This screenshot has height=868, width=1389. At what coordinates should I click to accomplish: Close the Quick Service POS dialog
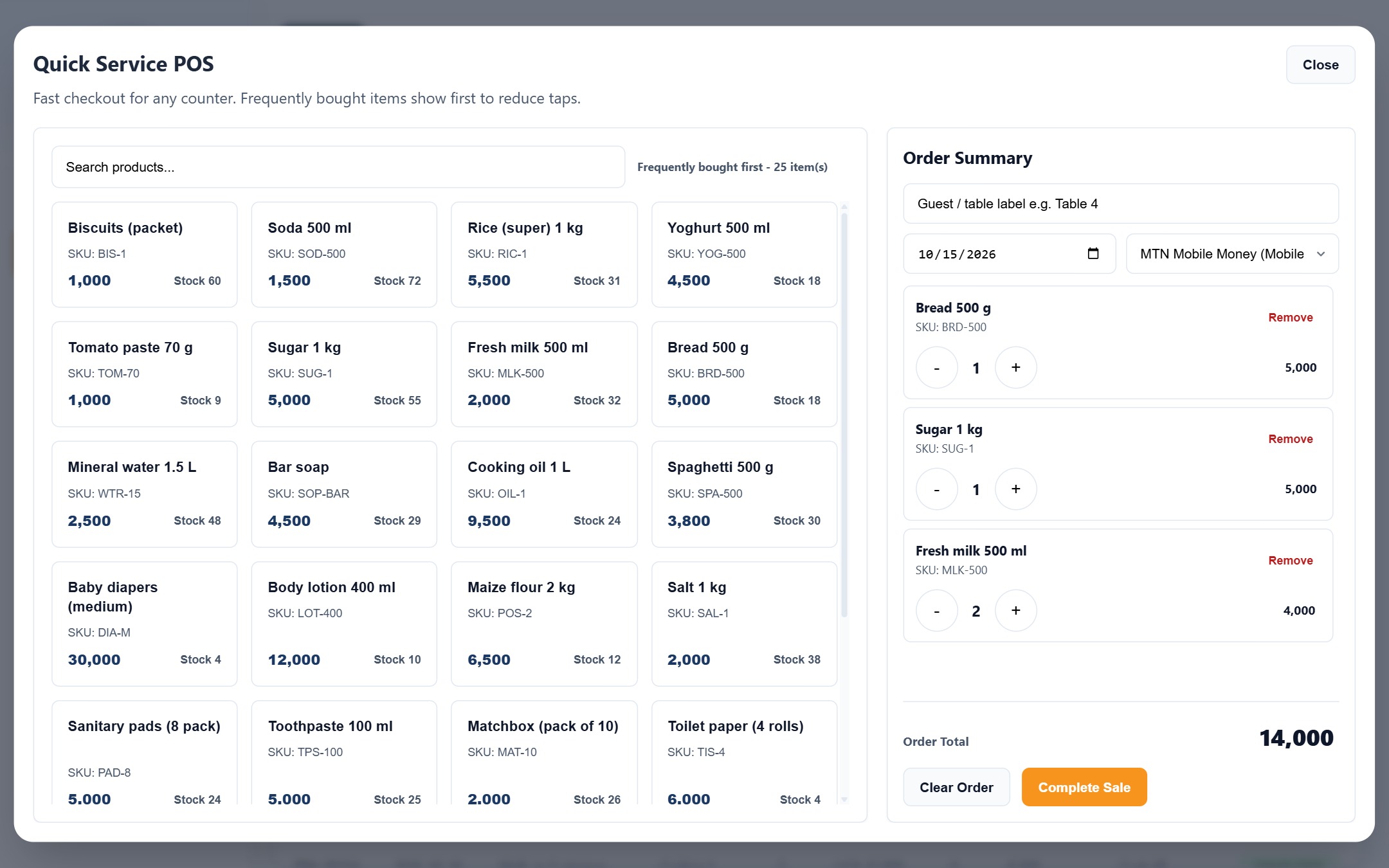1320,65
